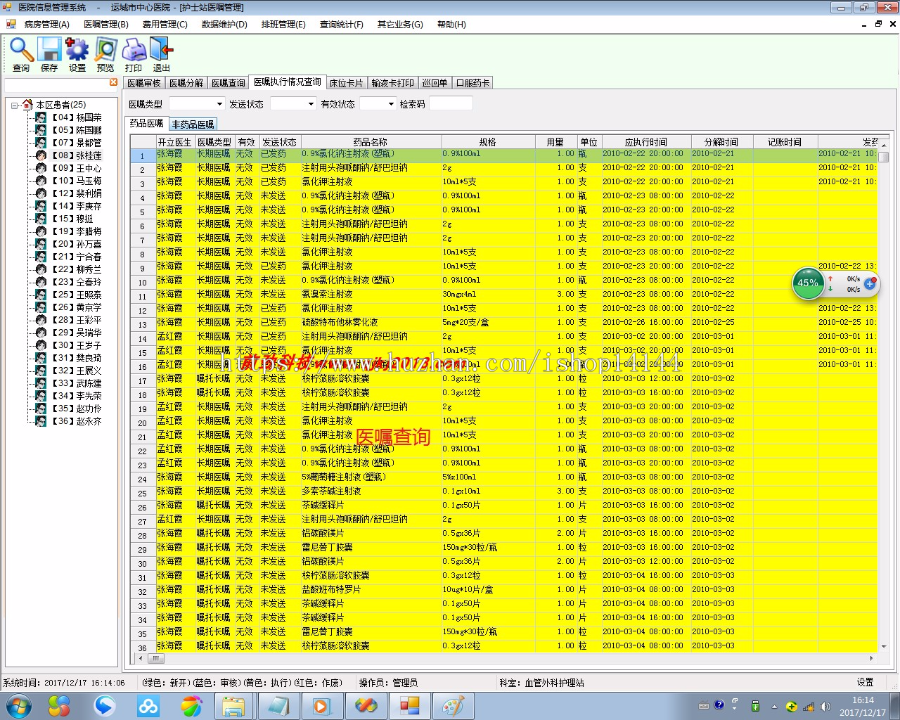This screenshot has height=720, width=900.
Task: Click the 检索码 search input field
Action: (450, 104)
